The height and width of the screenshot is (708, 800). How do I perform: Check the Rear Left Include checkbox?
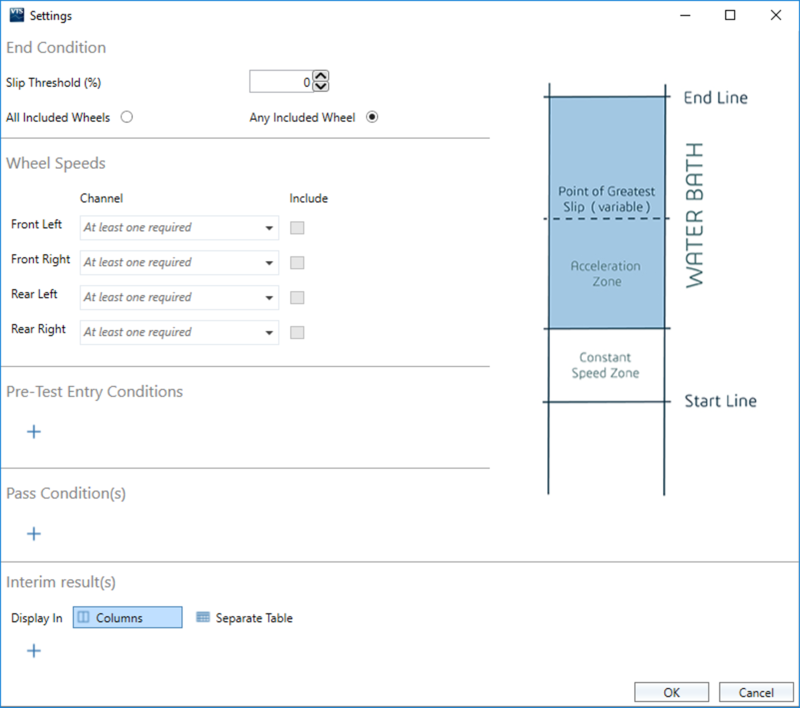click(x=297, y=298)
